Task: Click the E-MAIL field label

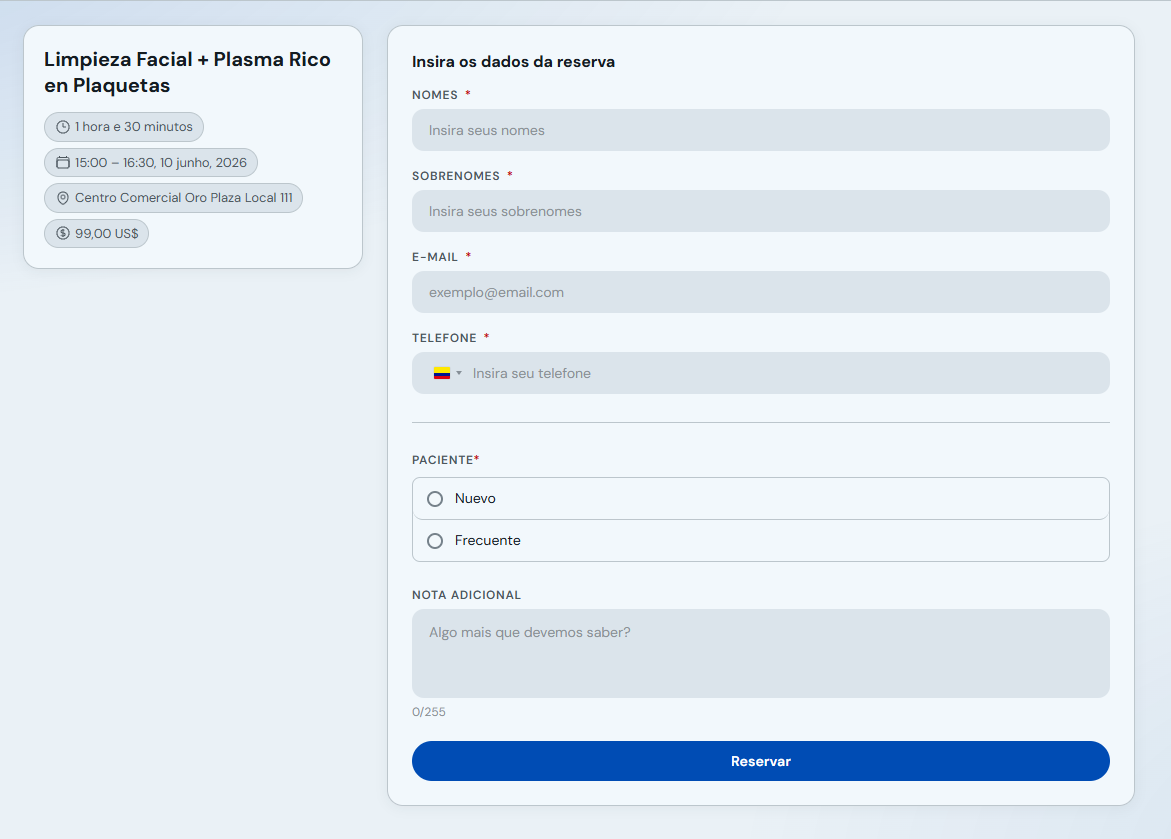Action: pos(435,257)
